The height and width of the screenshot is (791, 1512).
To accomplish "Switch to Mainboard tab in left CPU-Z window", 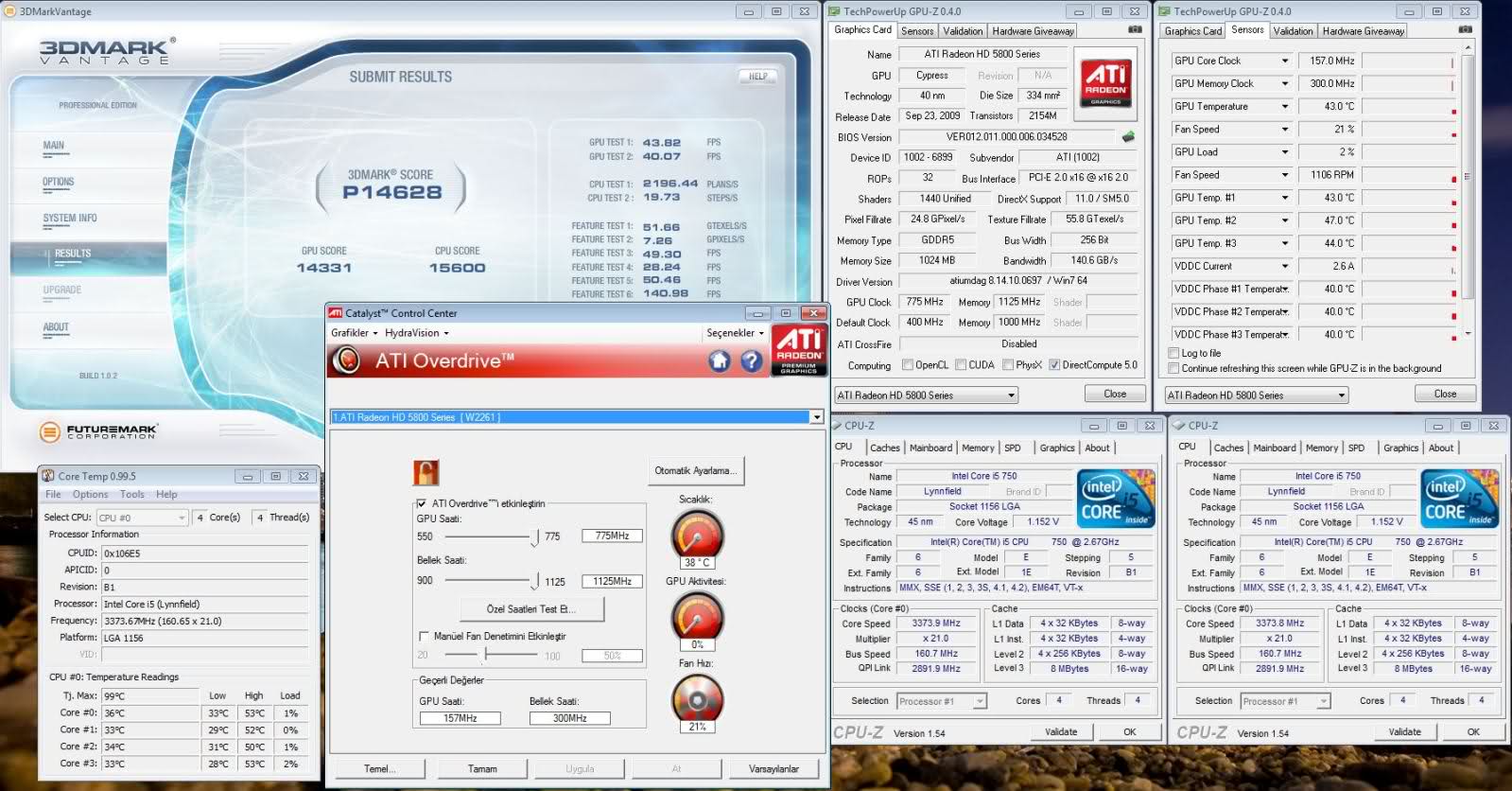I will (x=930, y=448).
